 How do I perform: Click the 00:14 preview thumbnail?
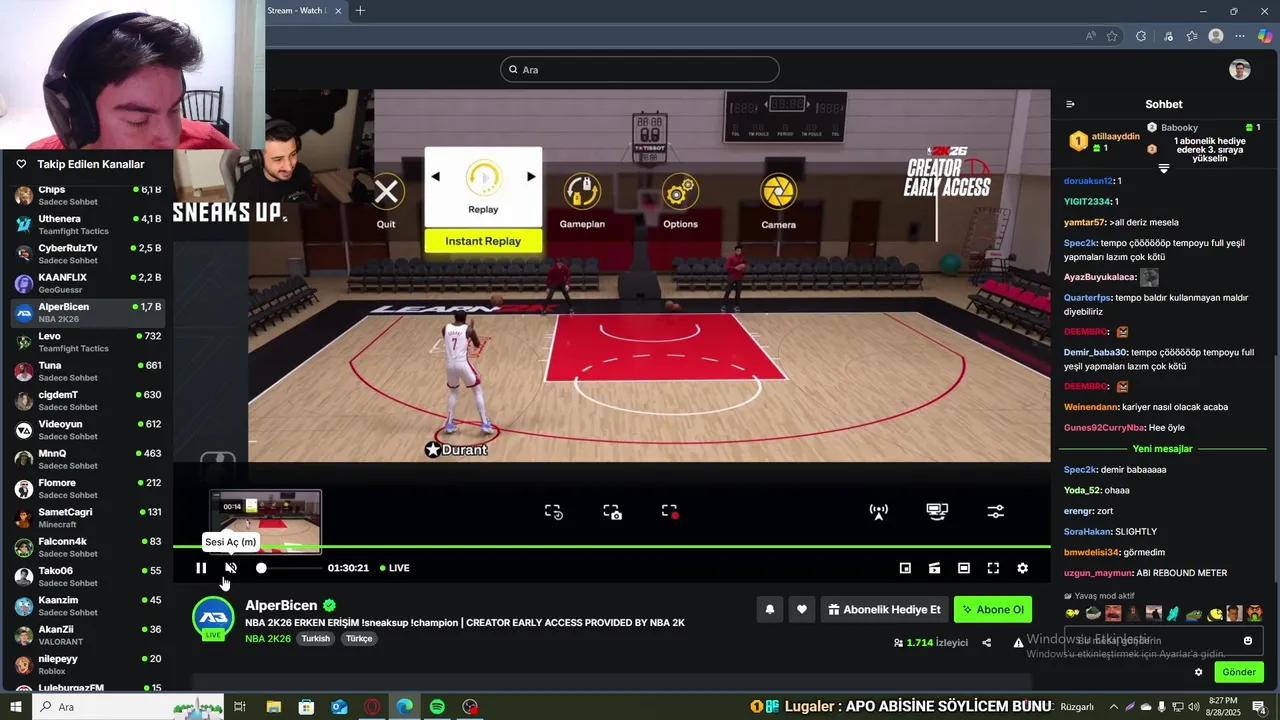[x=265, y=521]
